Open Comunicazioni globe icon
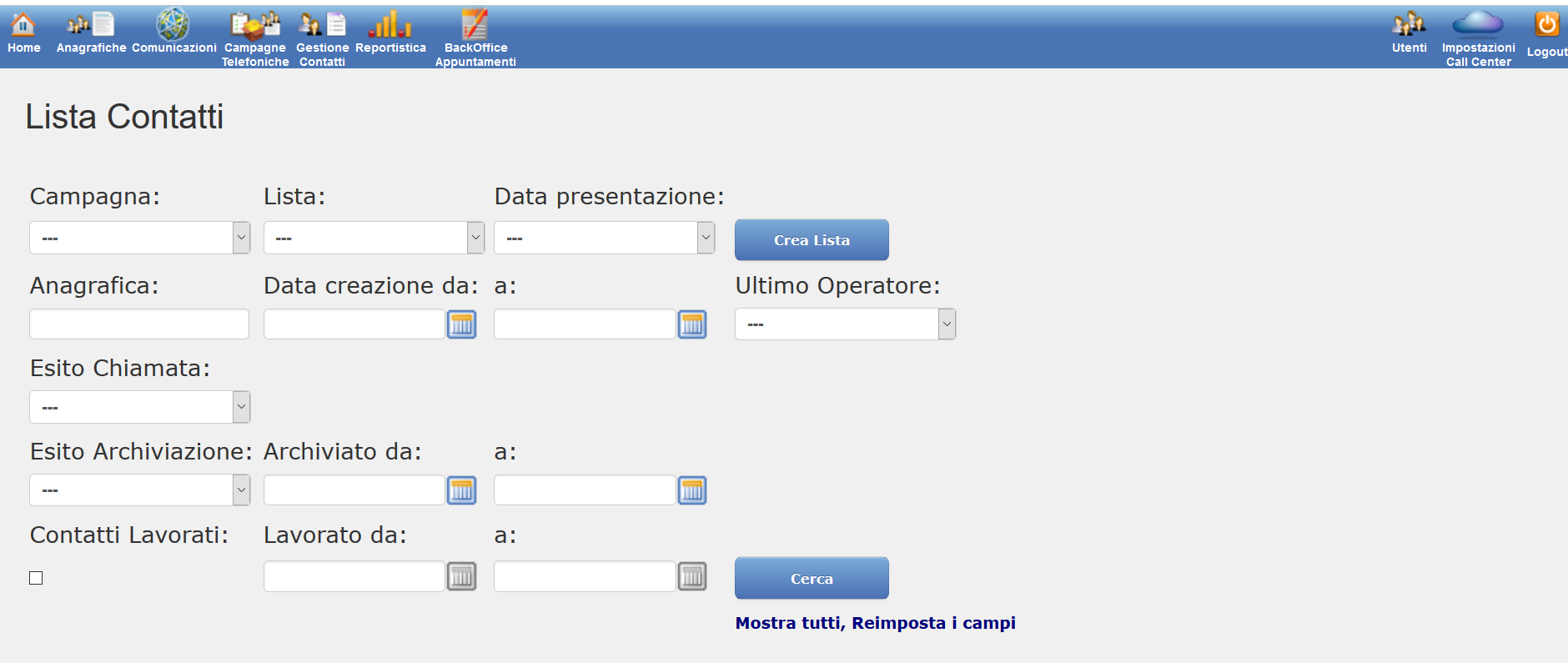1568x663 pixels. pos(173,24)
